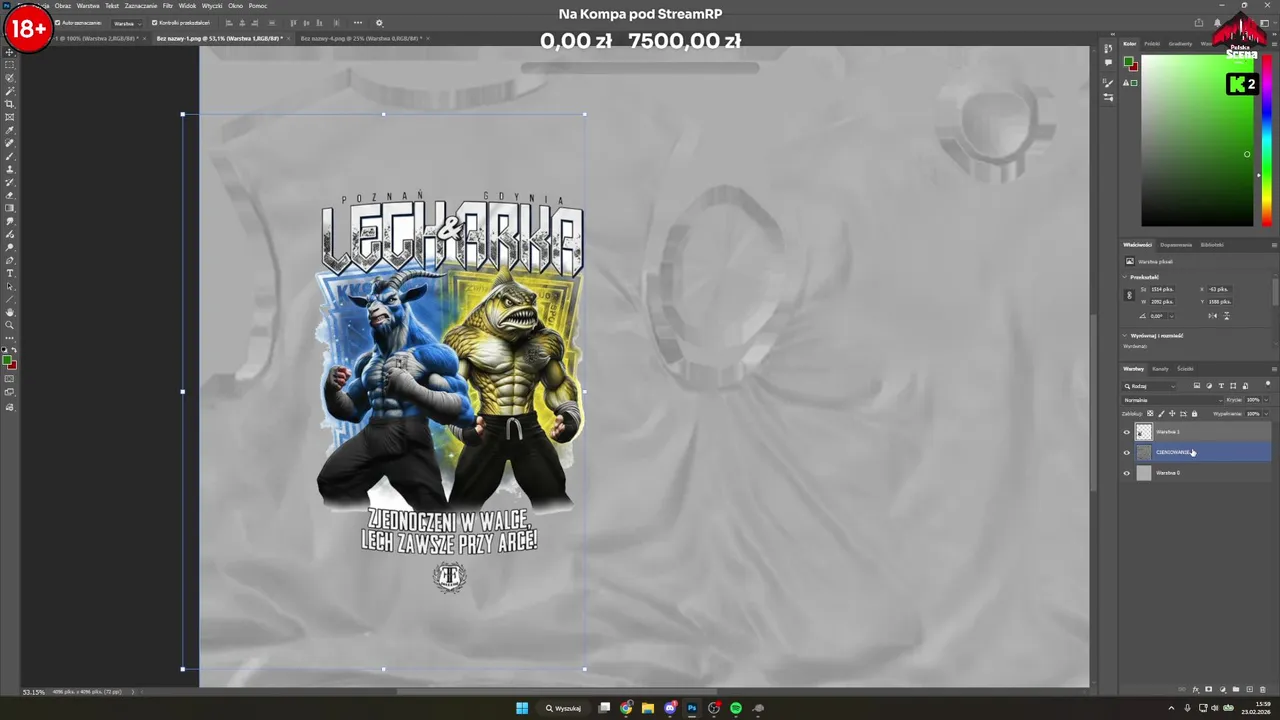
Task: Switch to the Ścieżki tab
Action: [1185, 368]
